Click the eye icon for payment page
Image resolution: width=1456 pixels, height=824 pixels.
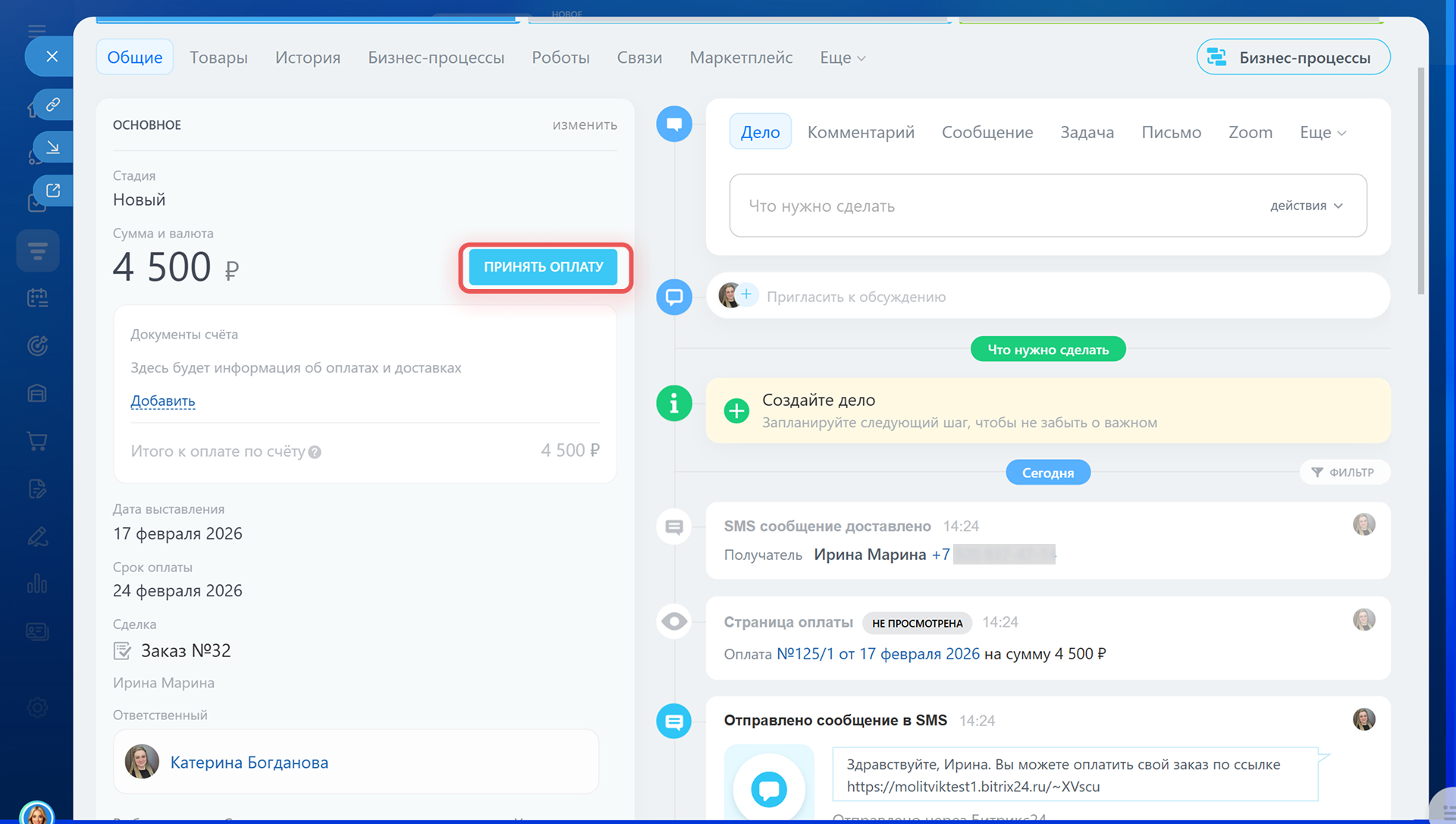[x=673, y=621]
